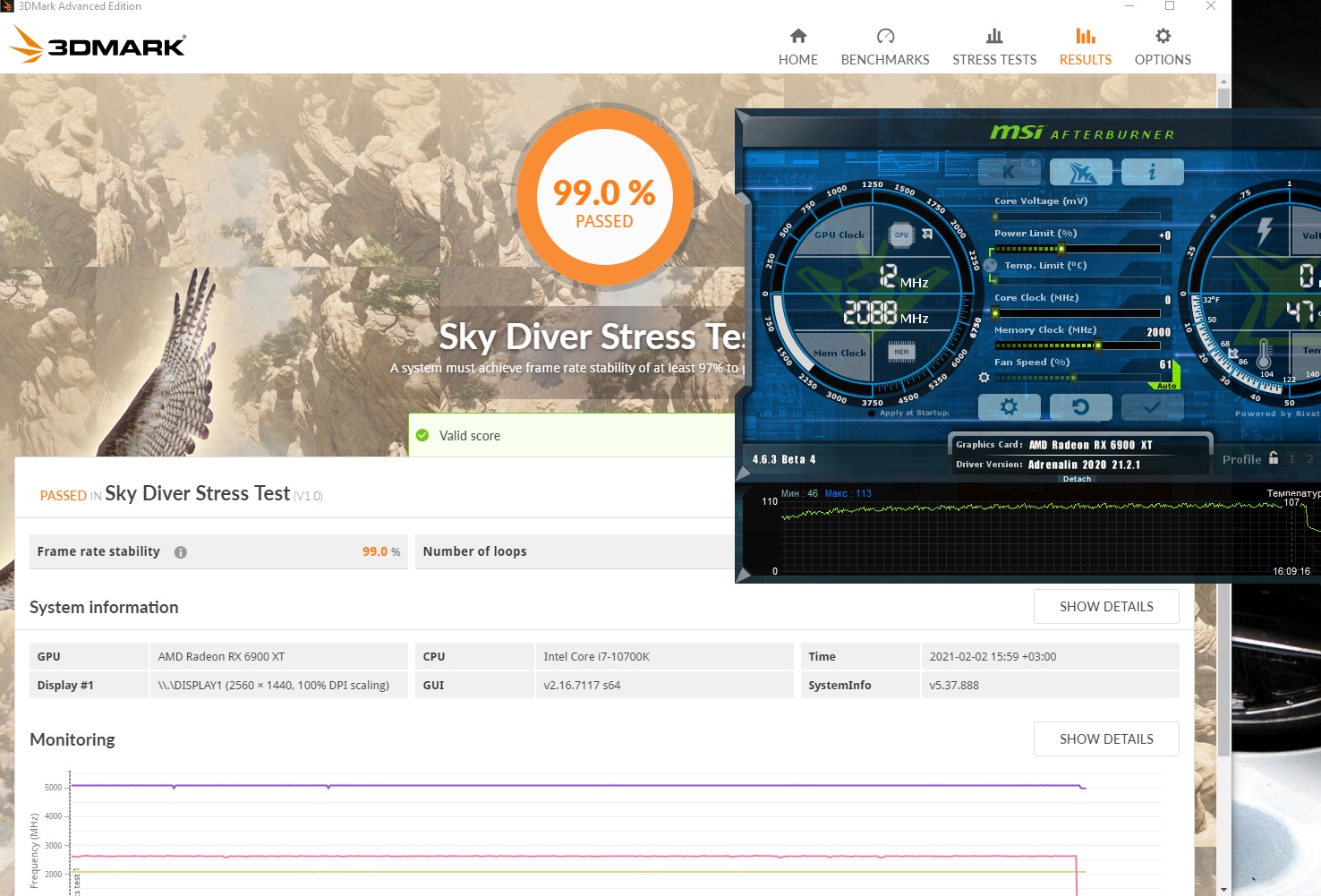Toggle Auto fan speed in Afterburner

[1166, 386]
